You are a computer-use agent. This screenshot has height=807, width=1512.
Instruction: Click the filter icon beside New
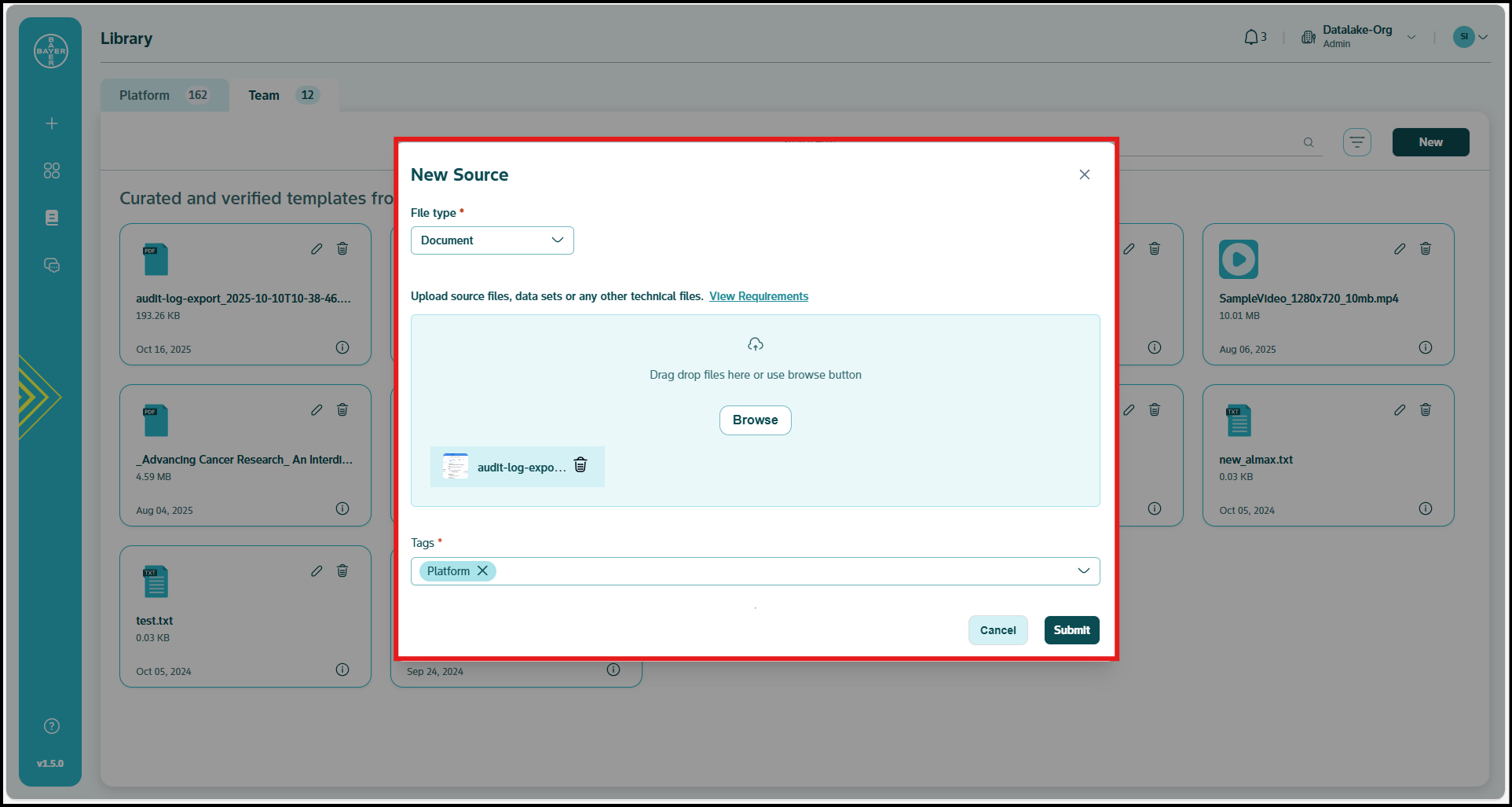[x=1356, y=142]
